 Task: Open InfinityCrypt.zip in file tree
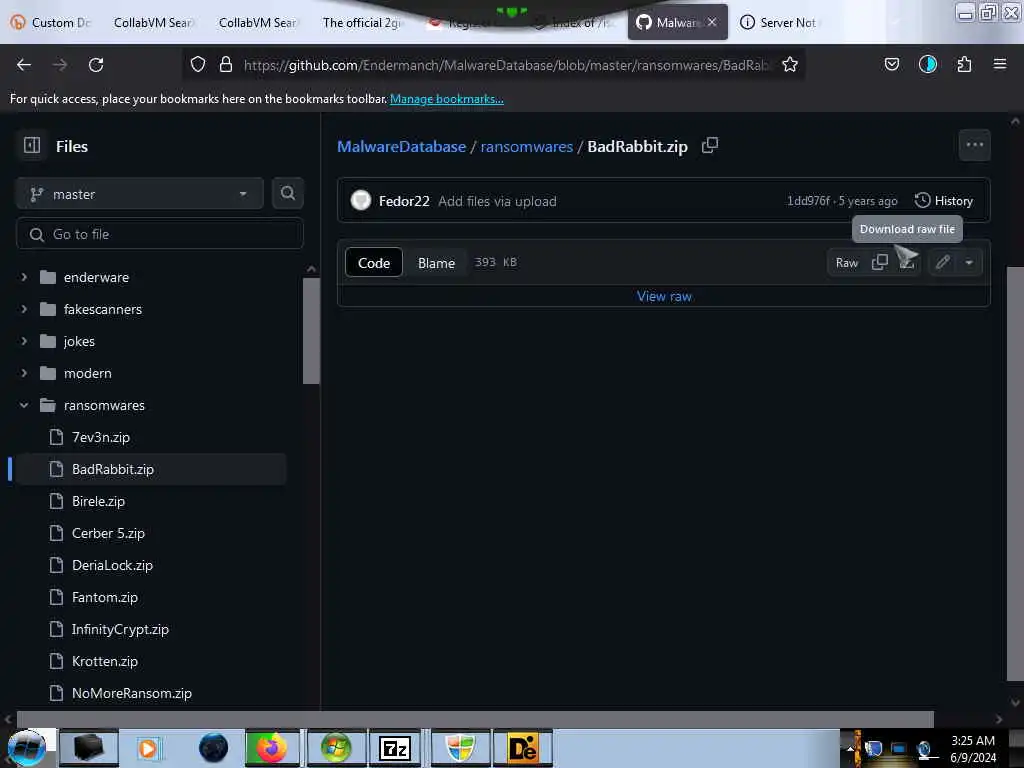click(x=120, y=630)
